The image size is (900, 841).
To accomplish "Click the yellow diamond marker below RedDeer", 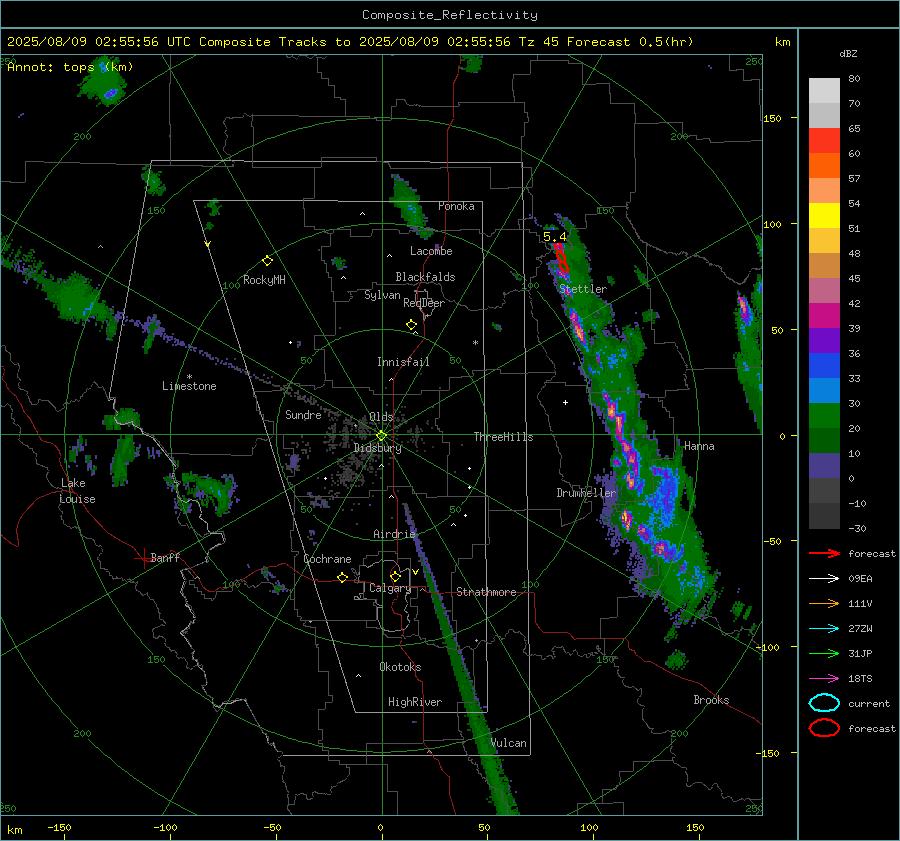I will 411,325.
